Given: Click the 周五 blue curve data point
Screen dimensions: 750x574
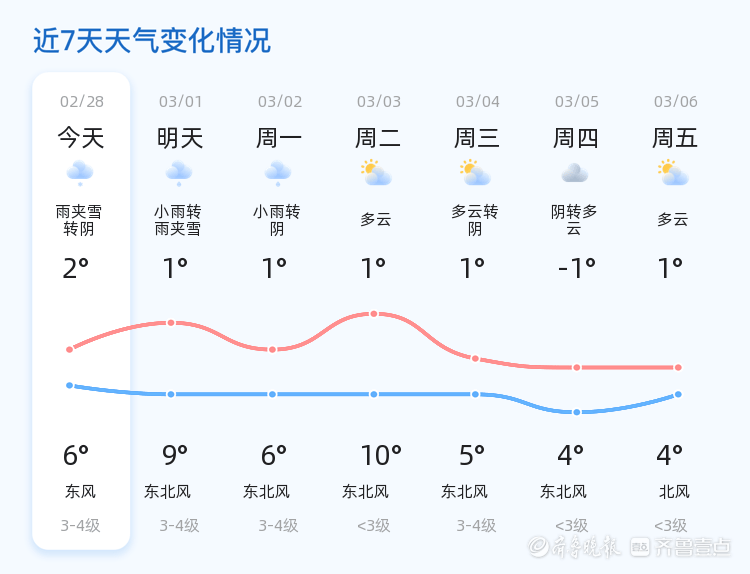Looking at the screenshot, I should 678,394.
